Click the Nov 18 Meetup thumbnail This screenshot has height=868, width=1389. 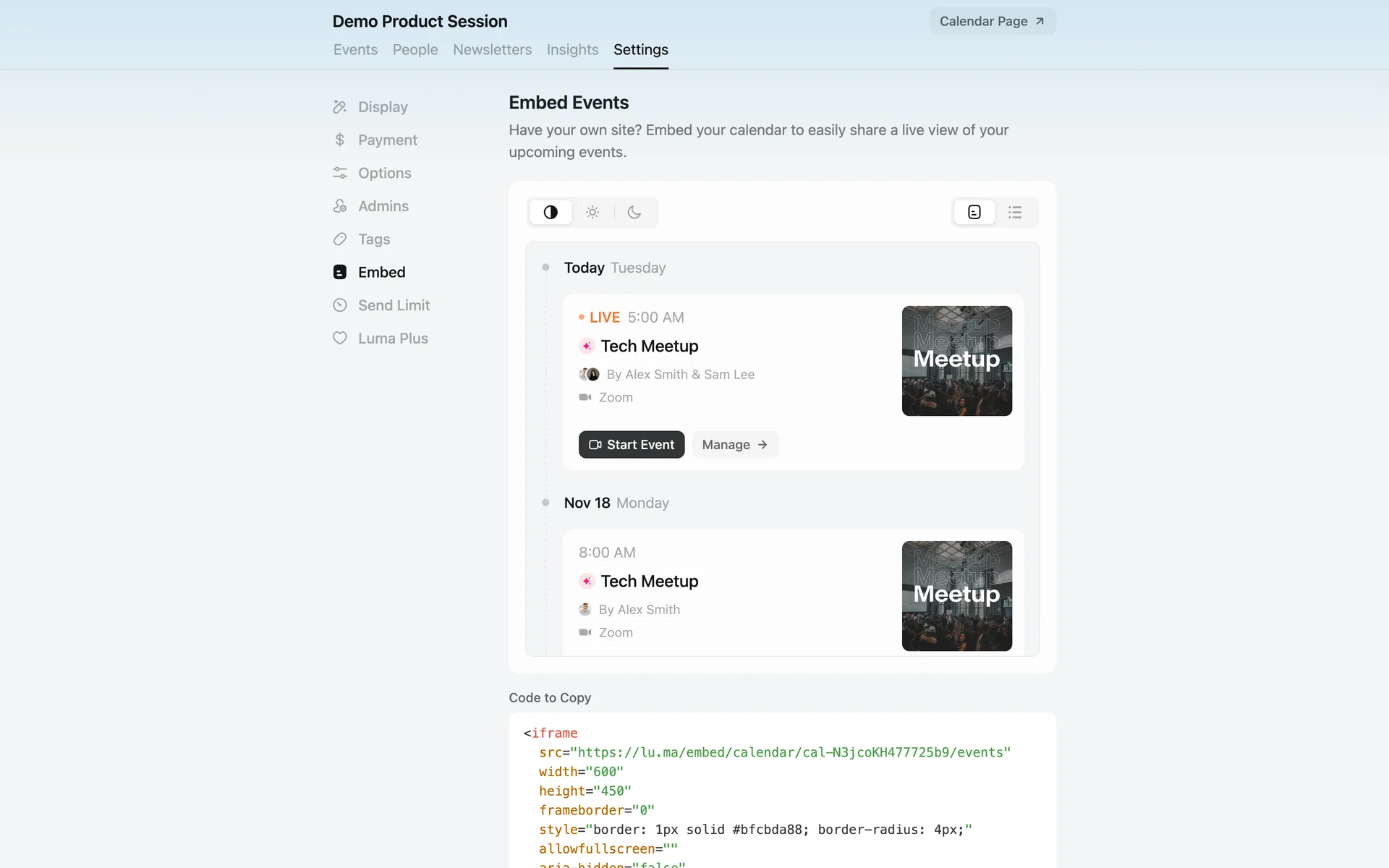click(956, 596)
